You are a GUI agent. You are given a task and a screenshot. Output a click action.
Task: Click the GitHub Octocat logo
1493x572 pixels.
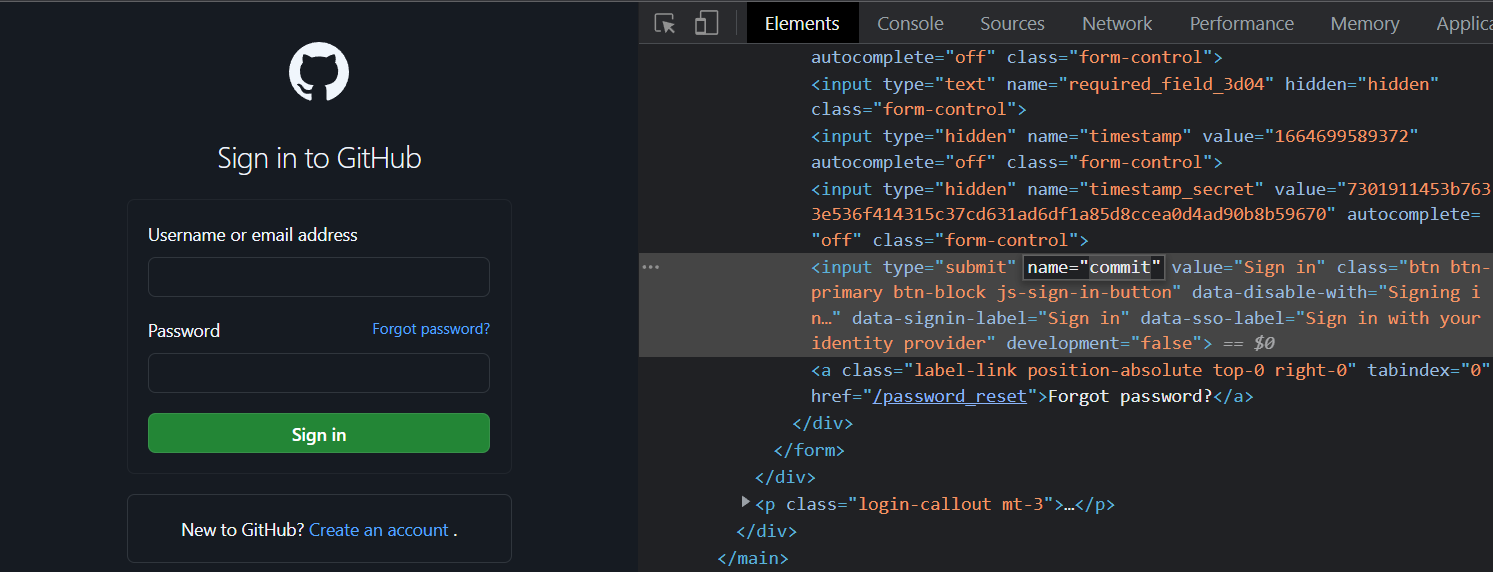[319, 72]
